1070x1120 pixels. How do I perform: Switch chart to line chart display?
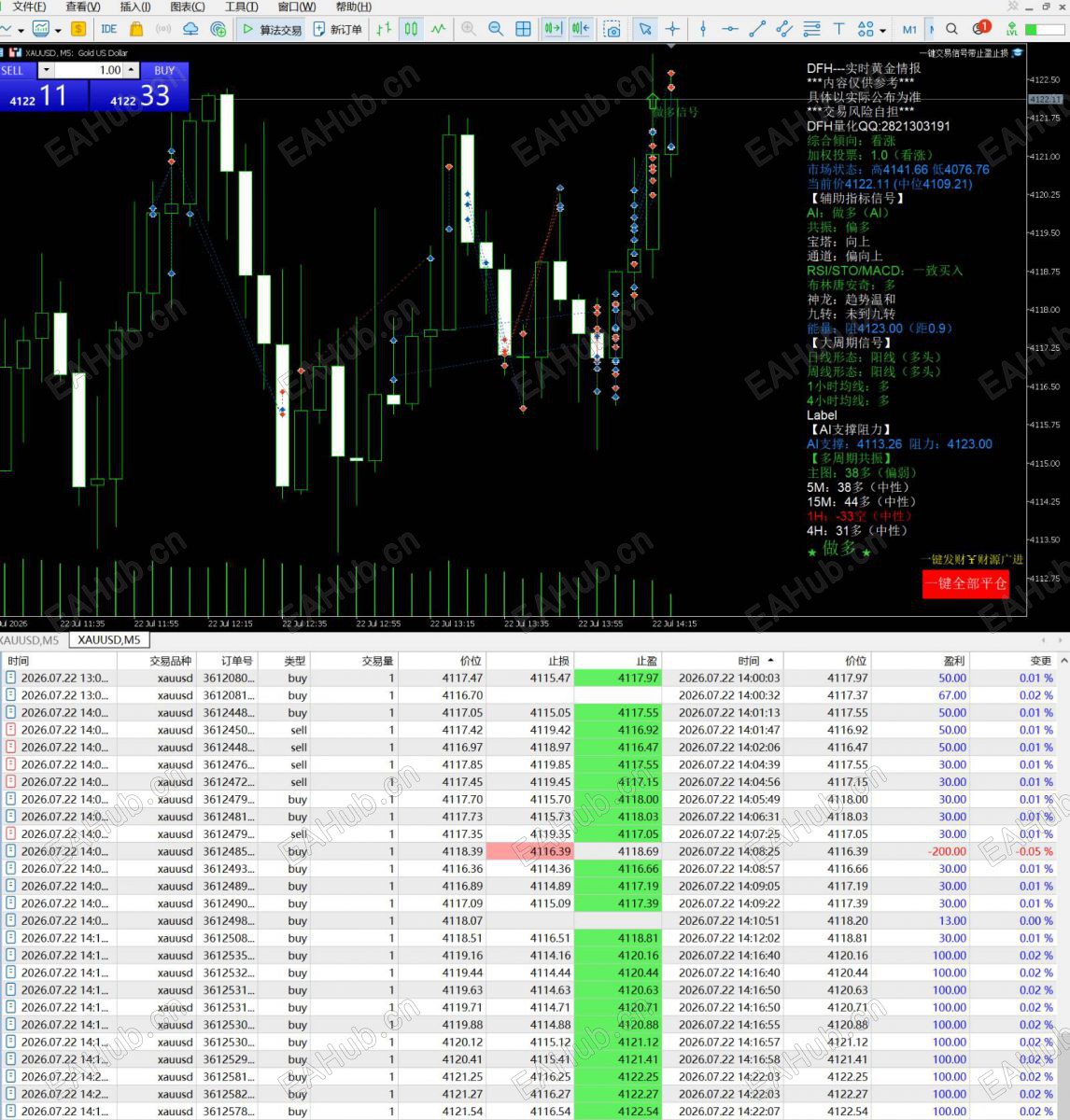coord(438,29)
